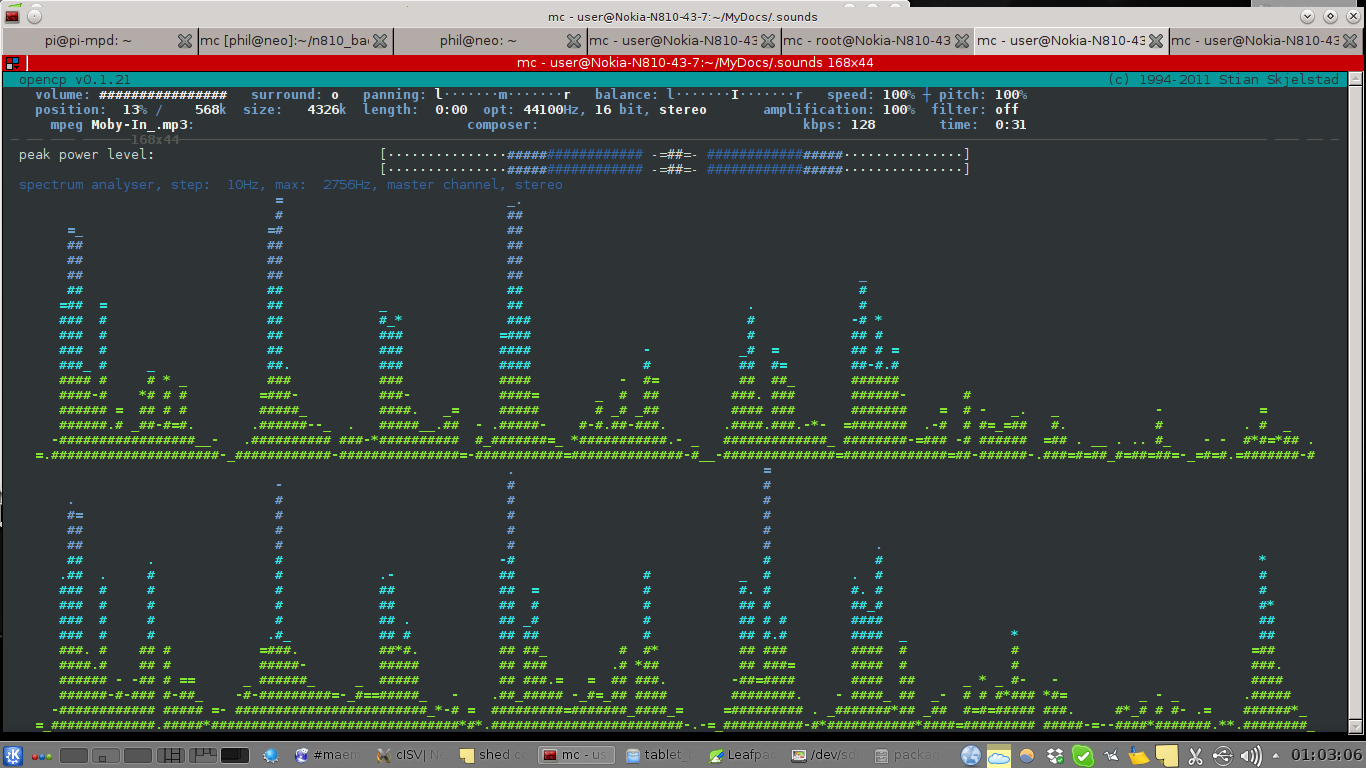Open the Leafpad taskbar window entry
The height and width of the screenshot is (768, 1366).
743,755
